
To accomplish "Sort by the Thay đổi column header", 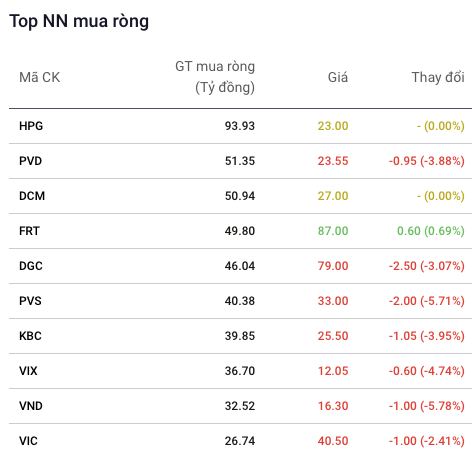I will (438, 77).
